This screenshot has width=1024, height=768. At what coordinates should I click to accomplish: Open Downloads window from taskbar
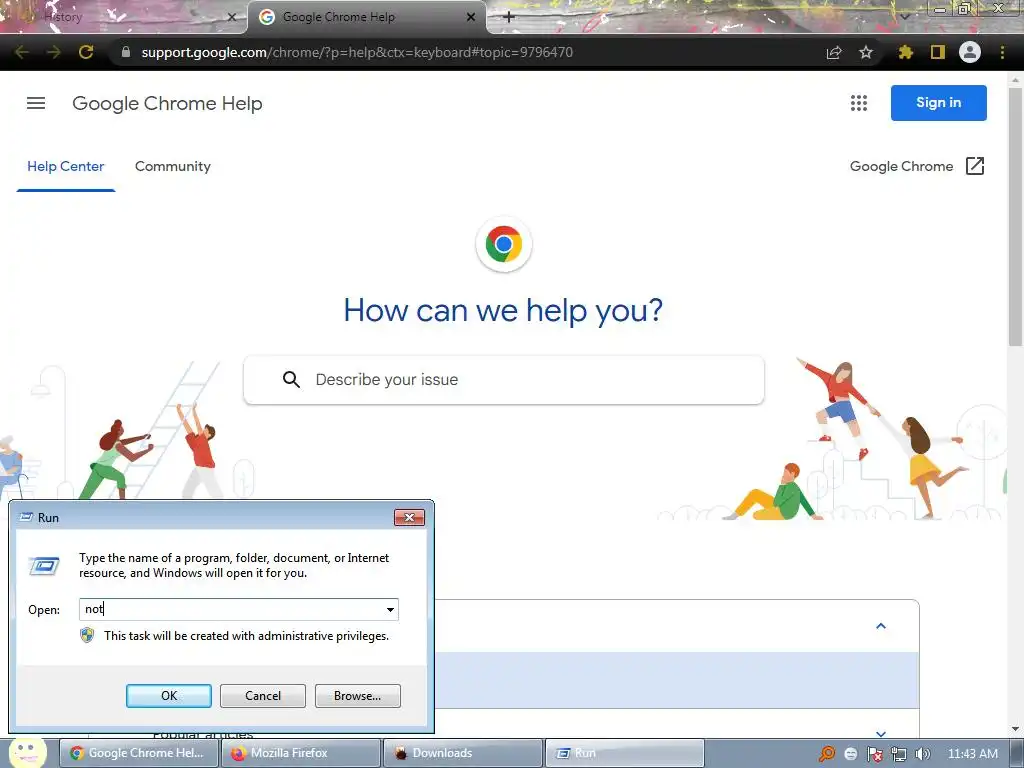[462, 753]
